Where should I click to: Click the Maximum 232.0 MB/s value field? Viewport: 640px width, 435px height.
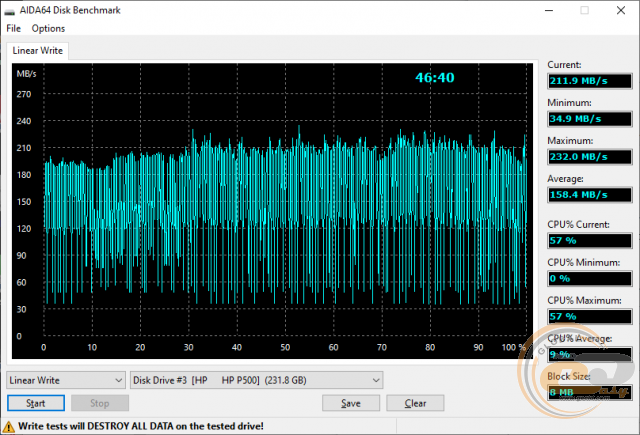tap(590, 157)
